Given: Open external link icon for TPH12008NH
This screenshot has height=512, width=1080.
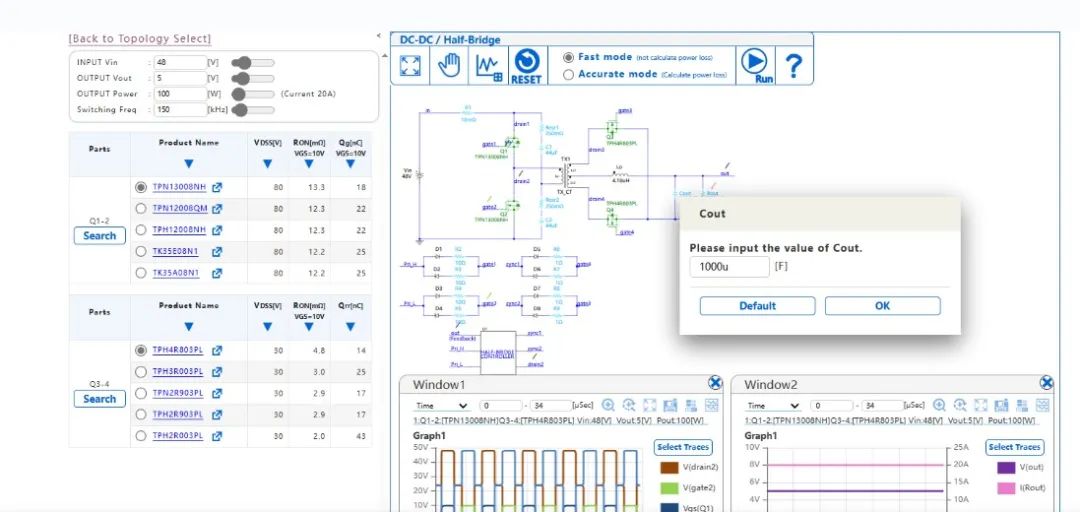Looking at the screenshot, I should pos(217,230).
